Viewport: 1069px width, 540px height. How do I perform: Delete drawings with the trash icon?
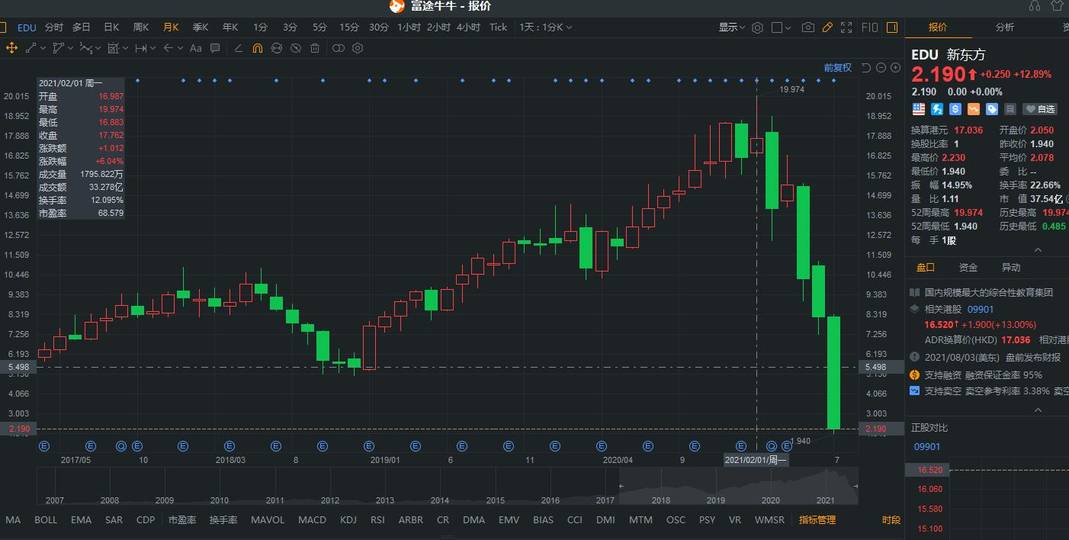pyautogui.click(x=314, y=48)
